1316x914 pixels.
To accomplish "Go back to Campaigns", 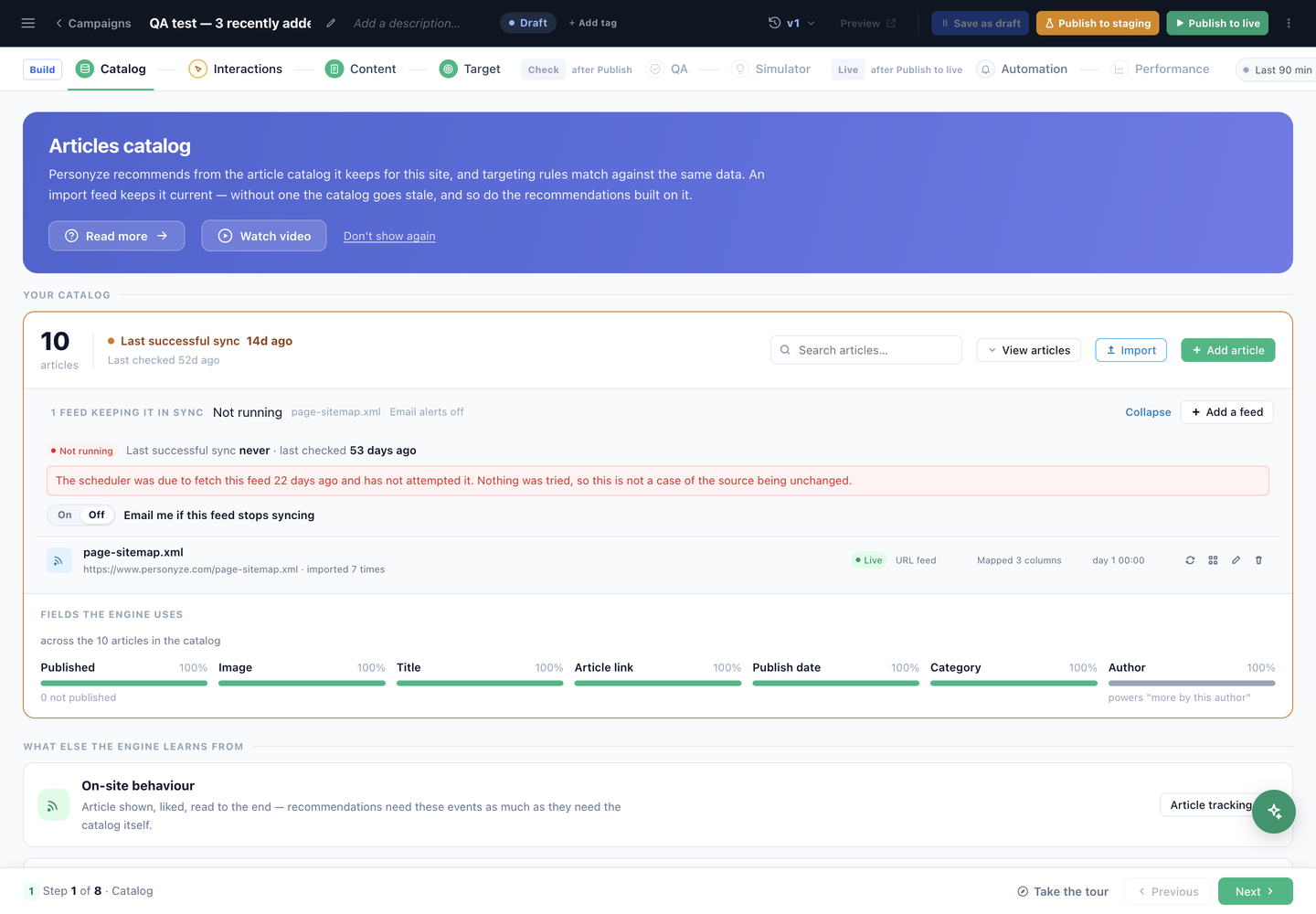I will tap(93, 23).
